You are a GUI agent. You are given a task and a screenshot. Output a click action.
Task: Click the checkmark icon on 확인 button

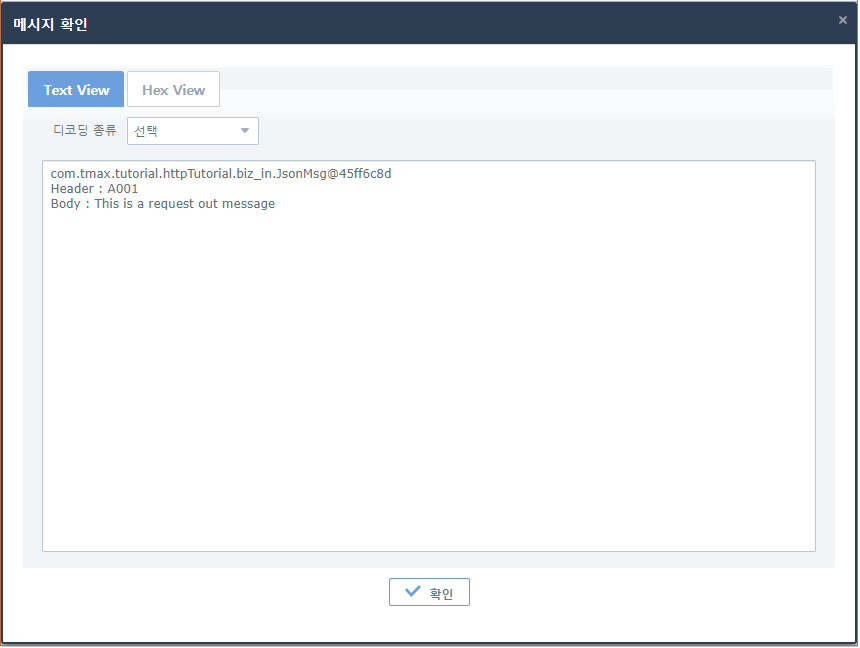[x=412, y=592]
